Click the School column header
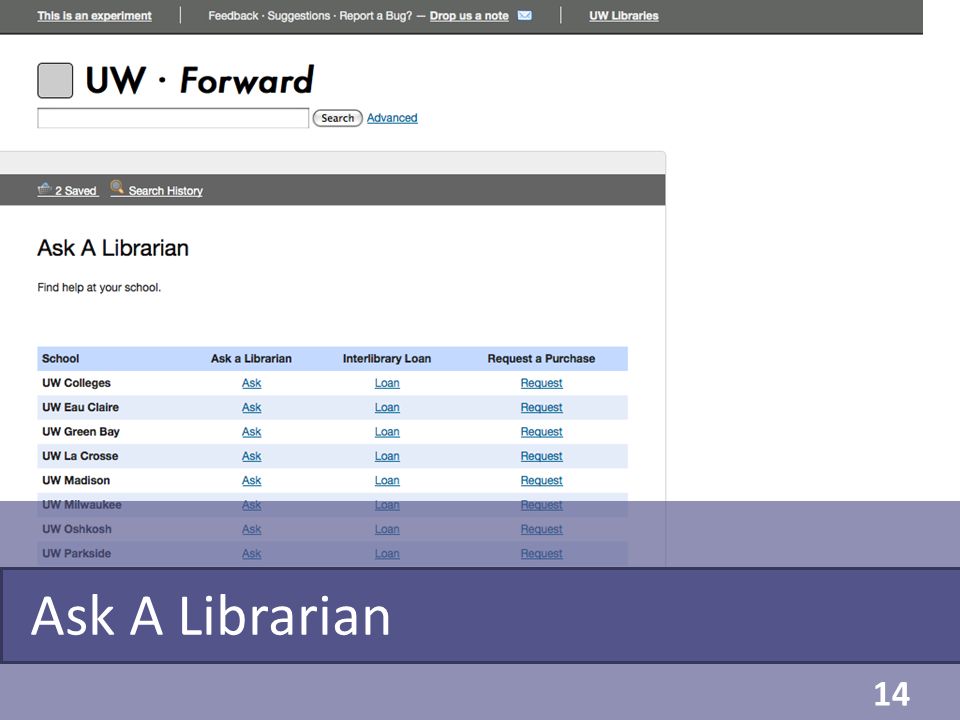The height and width of the screenshot is (720, 960). pos(61,359)
